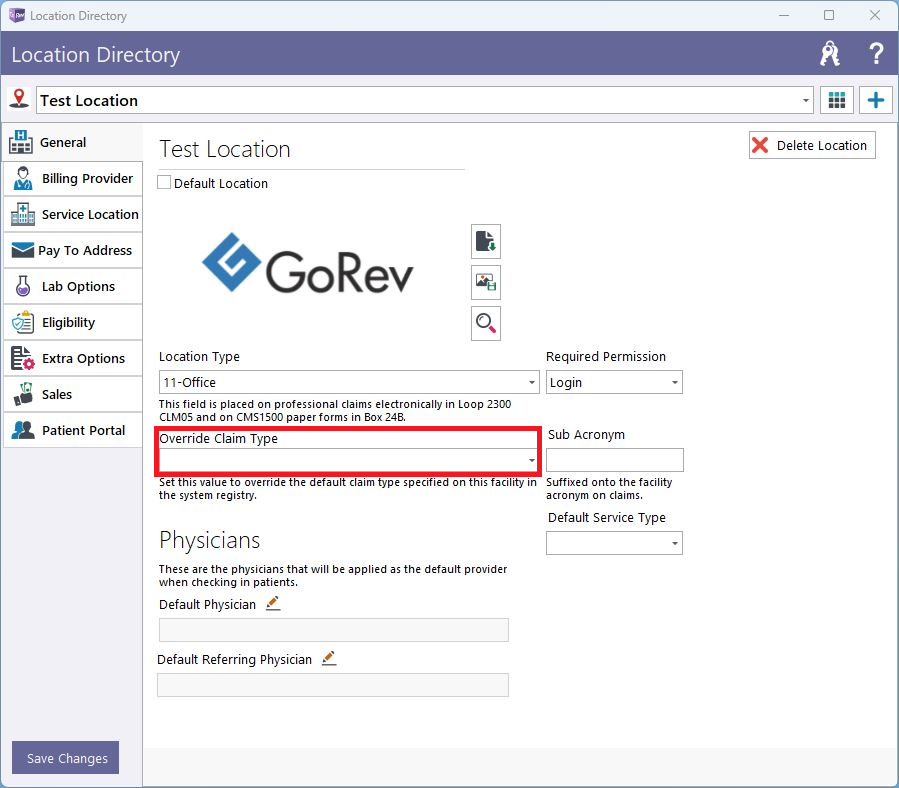Click the permissions keys icon in header
Viewport: 899px width, 788px height.
pos(830,54)
